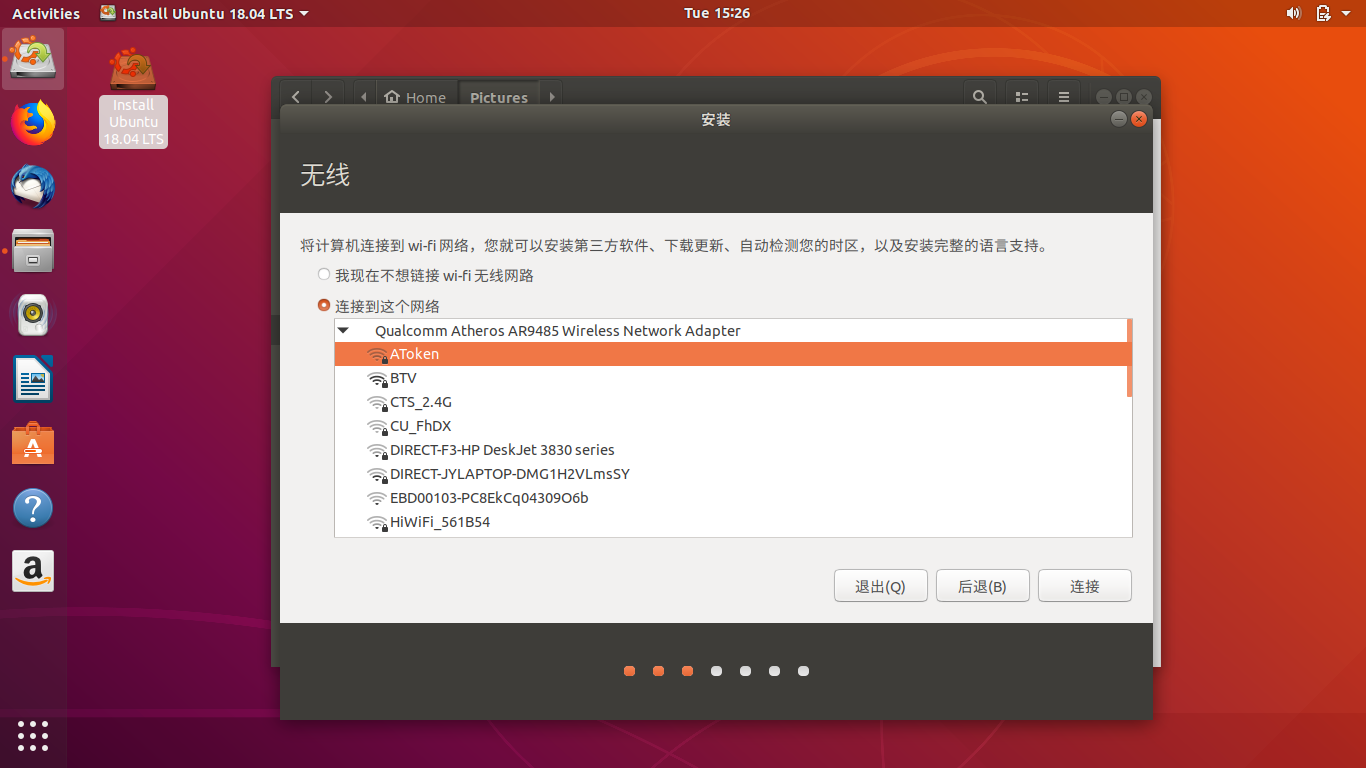Image resolution: width=1366 pixels, height=768 pixels.
Task: Select the BTV network
Action: point(732,378)
